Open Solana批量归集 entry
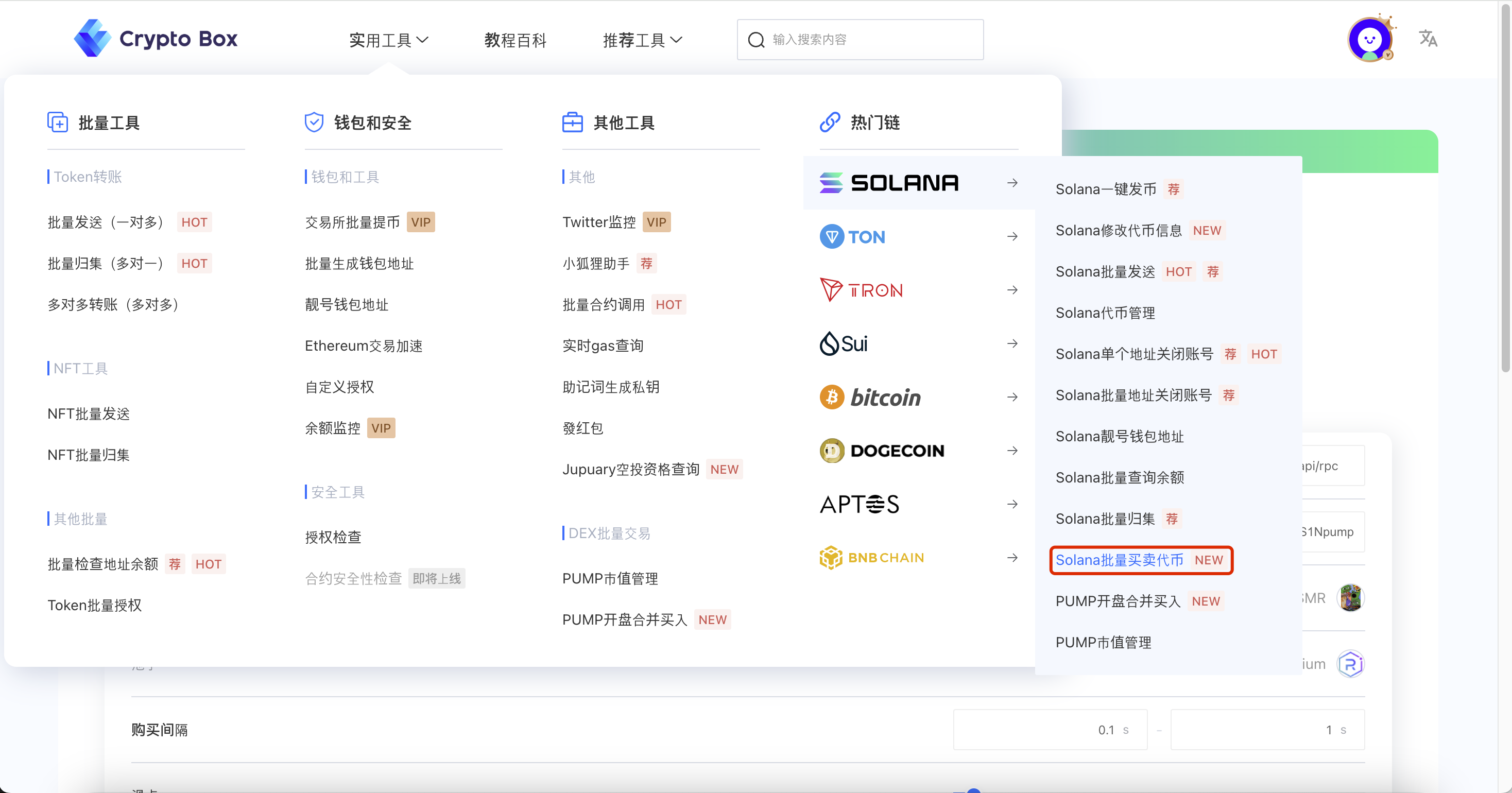This screenshot has width=1512, height=793. (1105, 519)
